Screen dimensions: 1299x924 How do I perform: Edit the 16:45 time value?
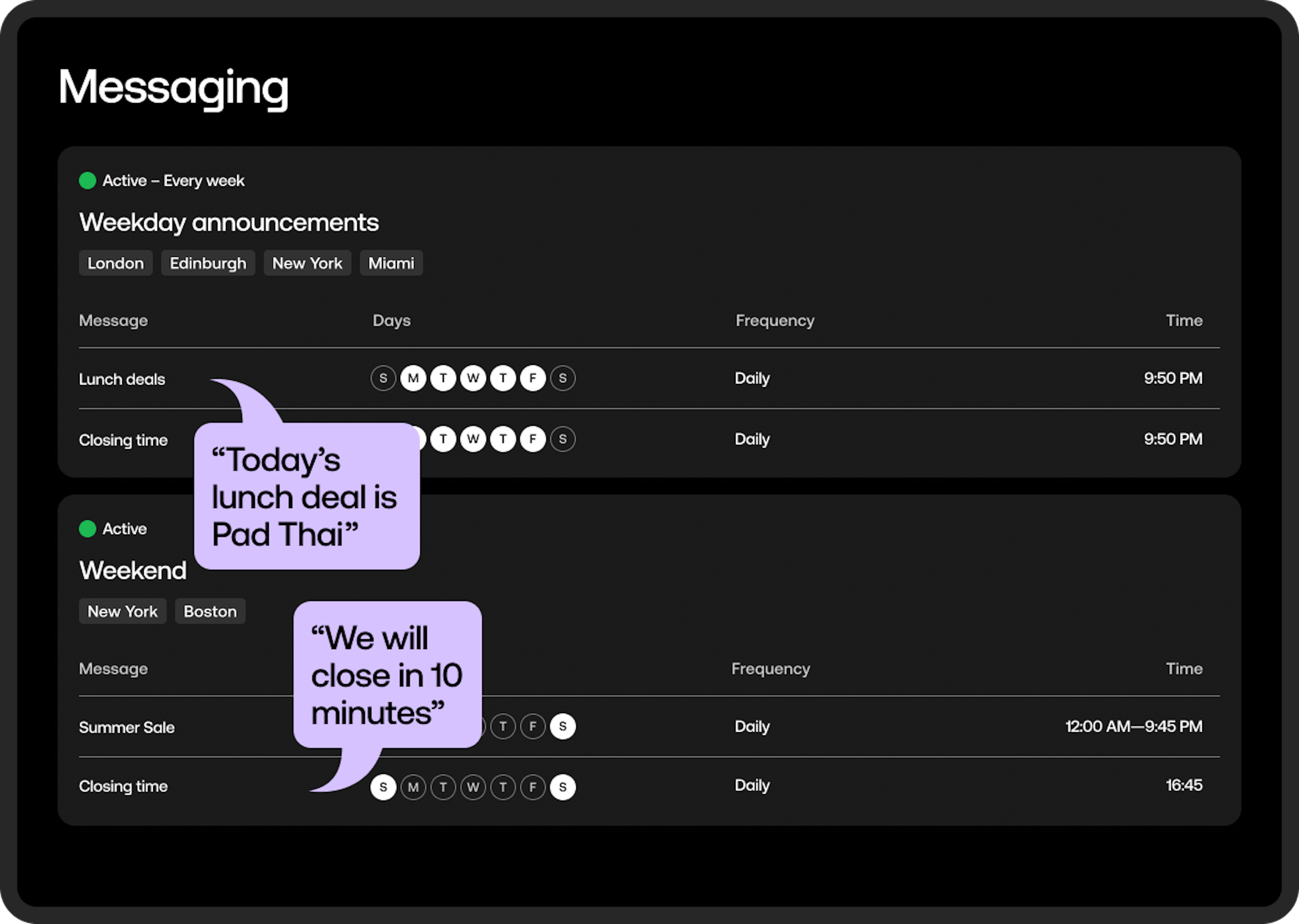(1184, 786)
